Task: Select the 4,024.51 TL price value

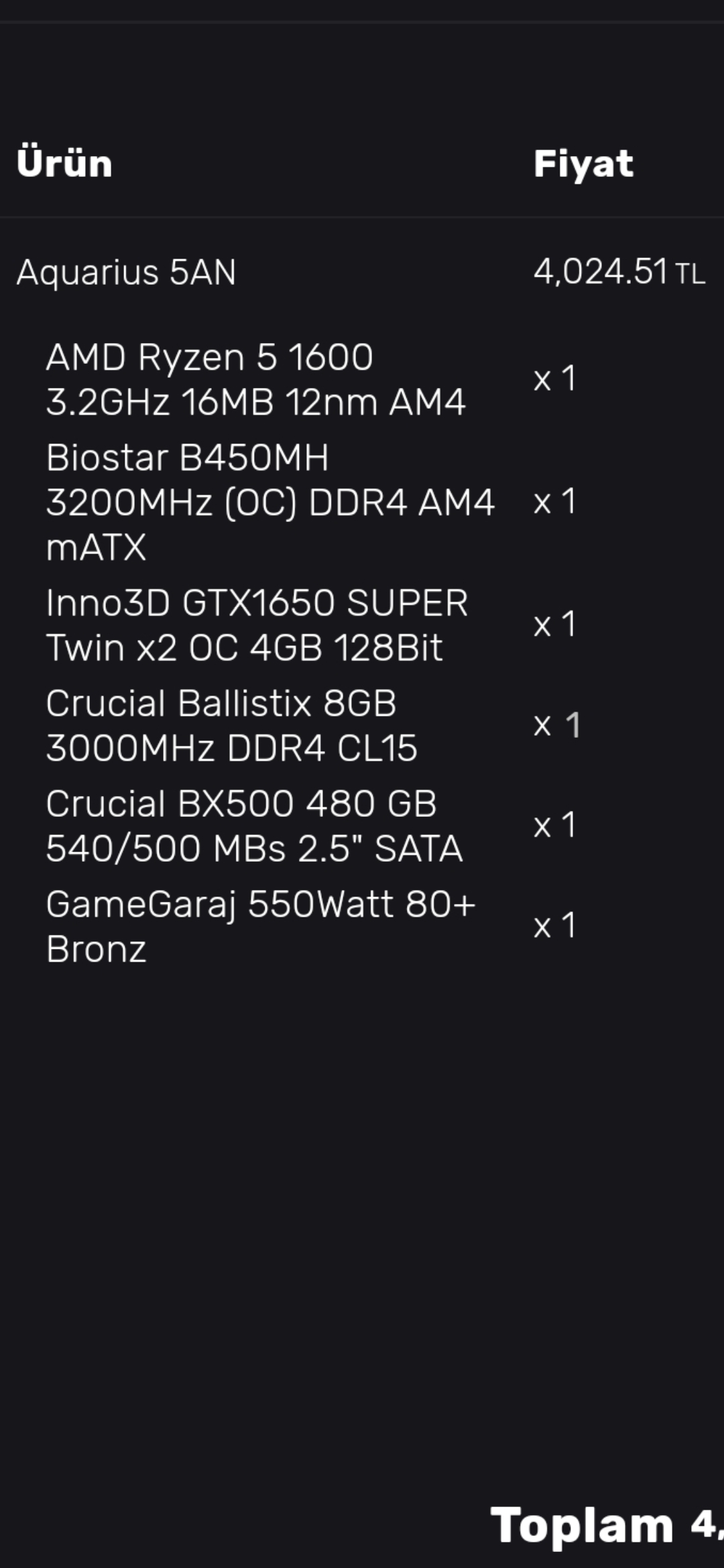Action: (601, 272)
